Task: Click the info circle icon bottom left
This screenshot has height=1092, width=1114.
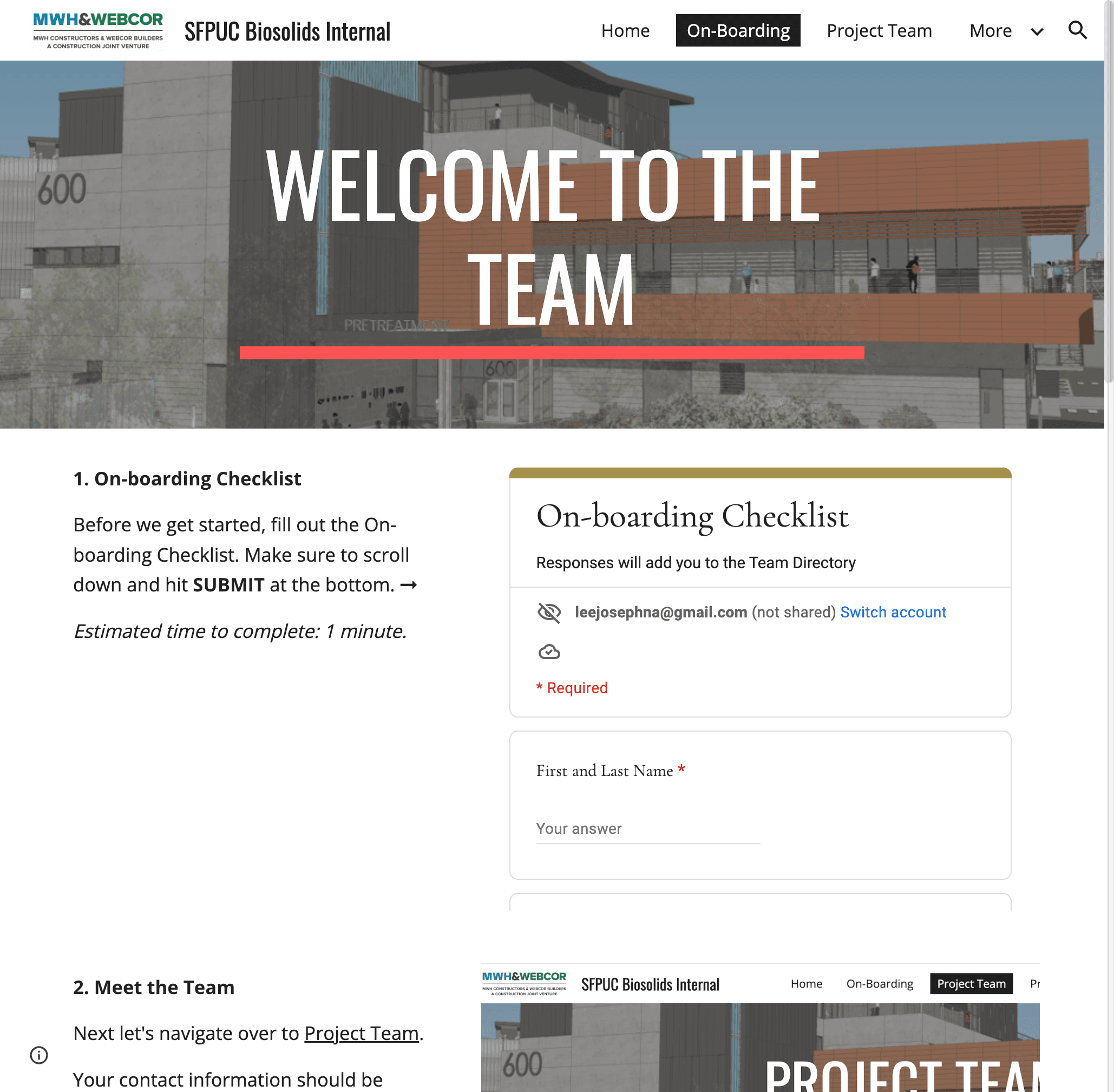Action: [38, 1055]
